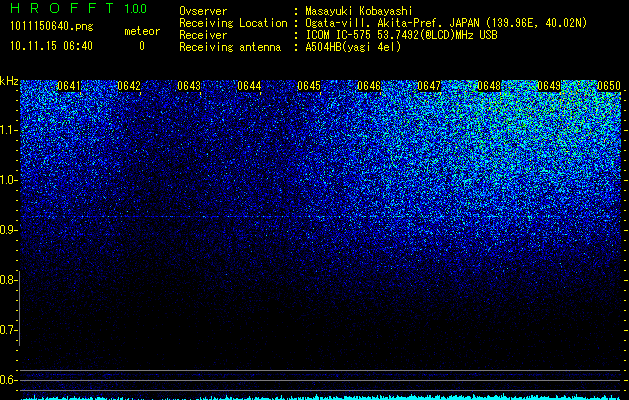Click the kHz axis unit label
Viewport: 629px width, 400px height.
tap(9, 81)
